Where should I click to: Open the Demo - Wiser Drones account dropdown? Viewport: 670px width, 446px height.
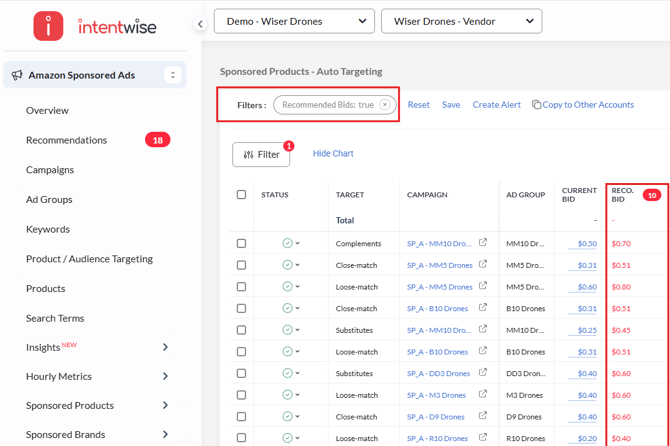pos(294,21)
